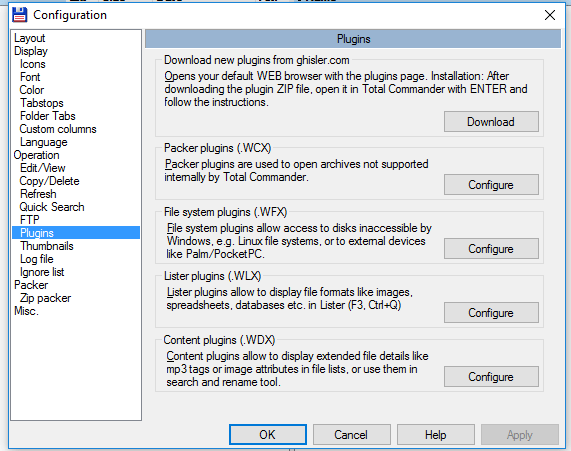
Task: Select the highlighted Plugins tree entry
Action: coord(76,233)
